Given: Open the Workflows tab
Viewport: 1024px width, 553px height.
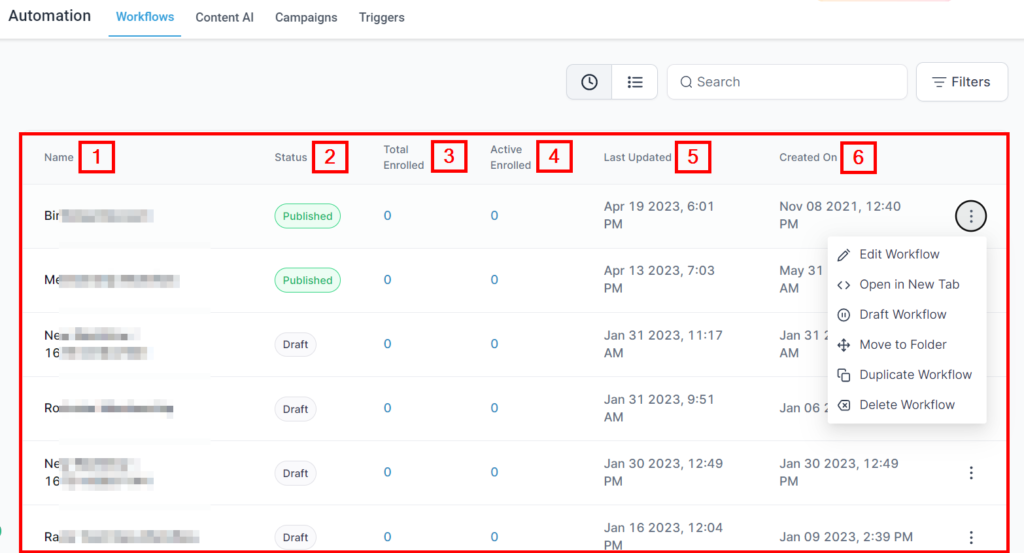Looking at the screenshot, I should click(x=145, y=17).
